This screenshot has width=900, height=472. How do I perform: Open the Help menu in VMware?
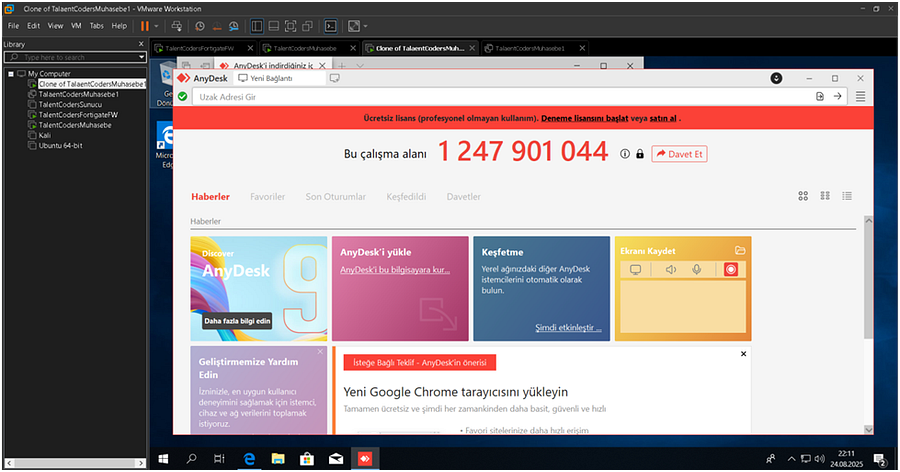click(x=119, y=26)
